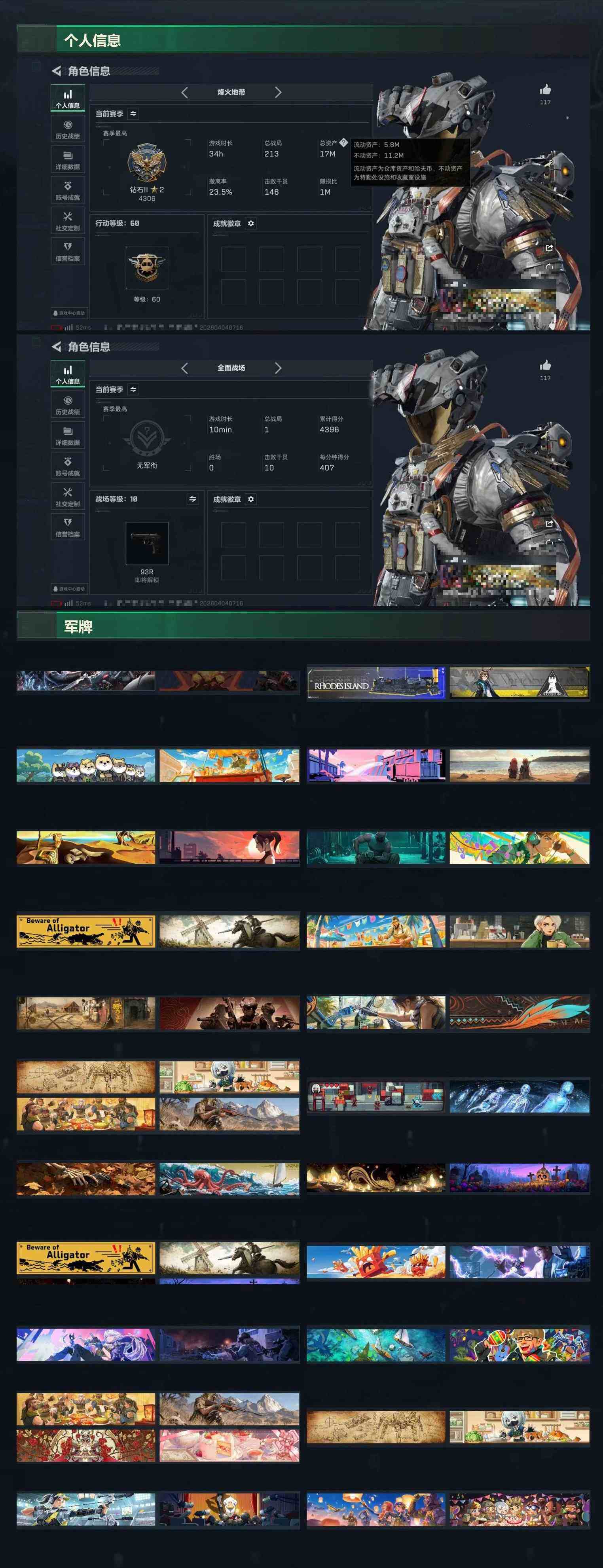Click right chevron next to 全面战场
Screen dimensions: 603x1568
[278, 368]
